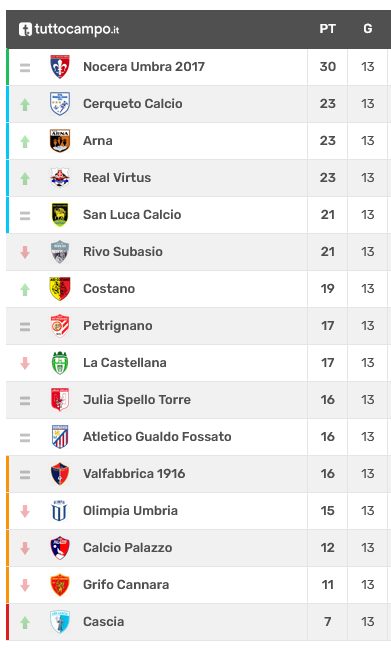Click the Costano yellow-red shield
391x650 pixels.
click(x=60, y=289)
